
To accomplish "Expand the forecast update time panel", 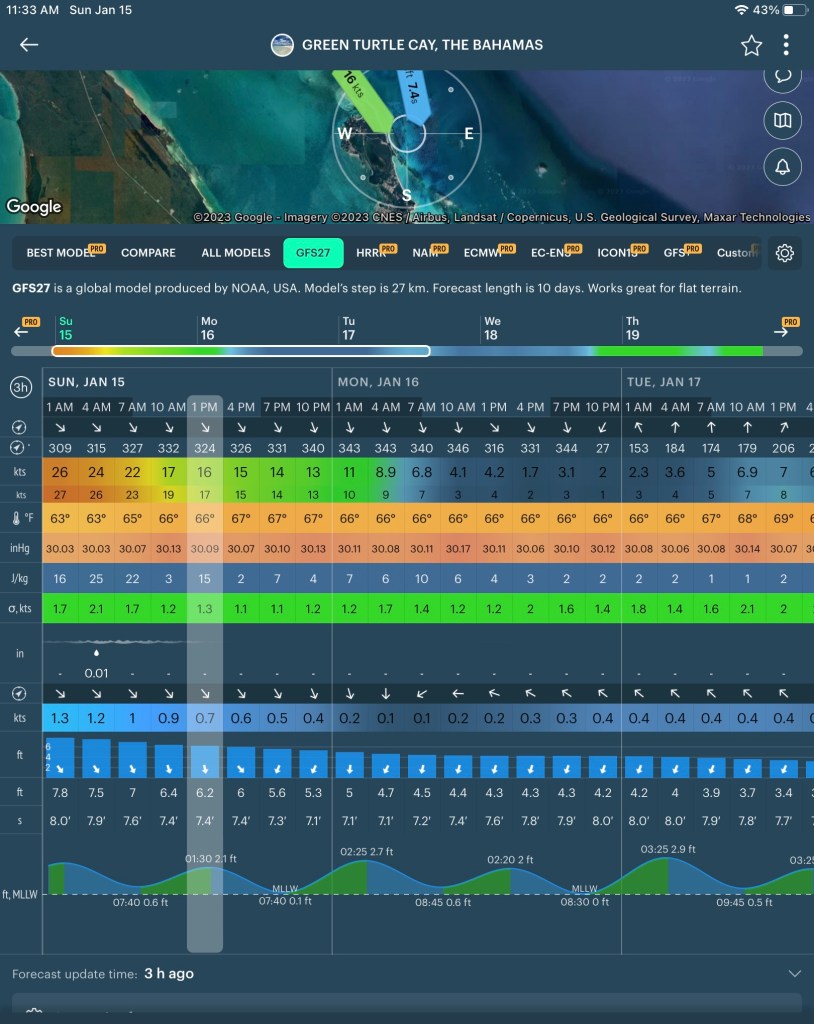I will [794, 973].
